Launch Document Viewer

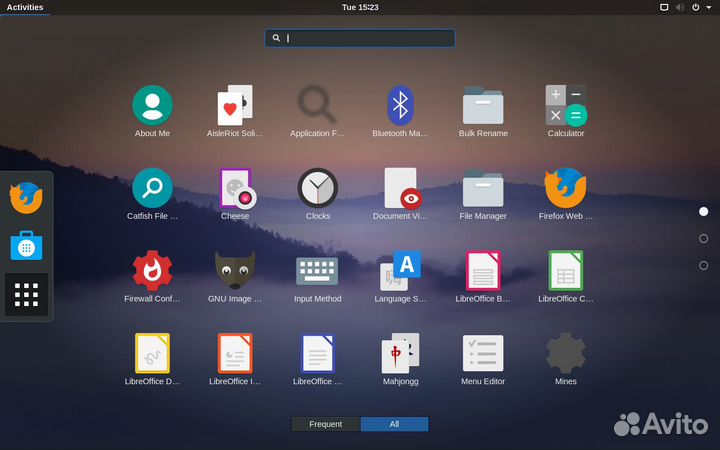400,194
